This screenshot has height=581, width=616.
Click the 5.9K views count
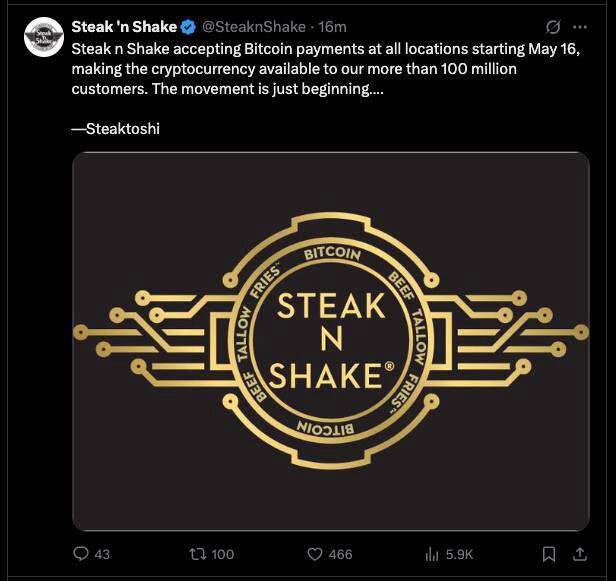[x=459, y=554]
